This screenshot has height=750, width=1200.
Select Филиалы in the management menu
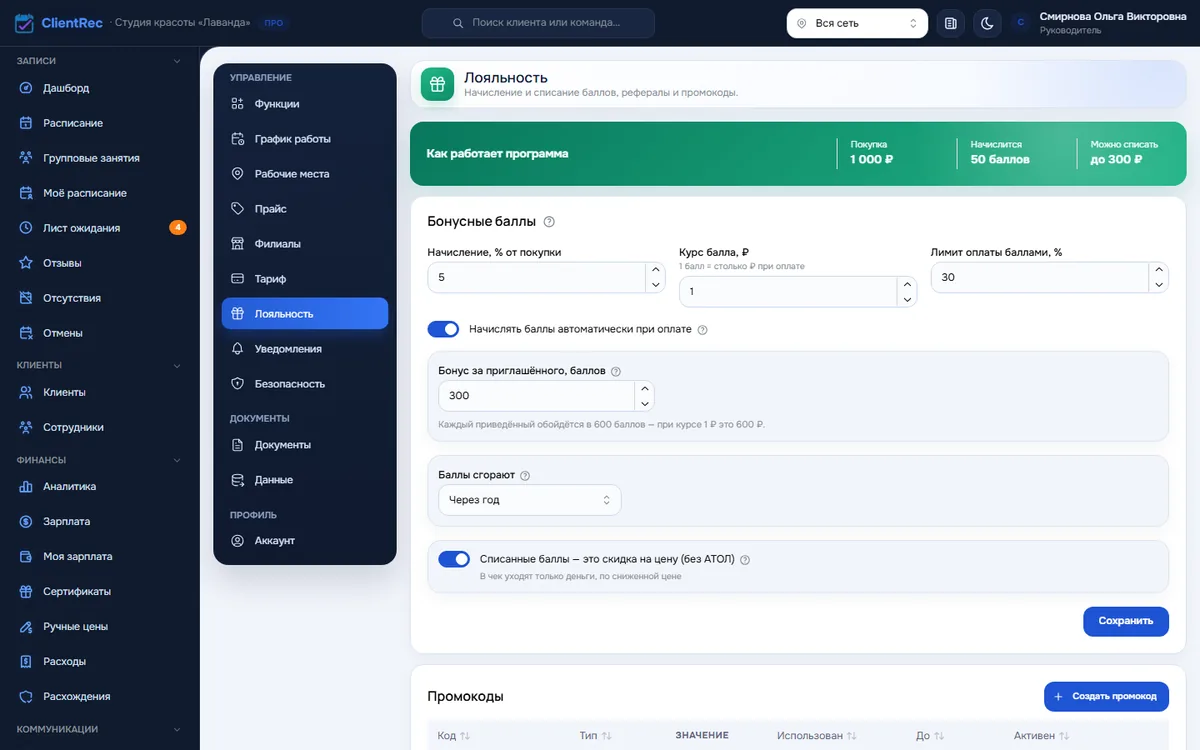click(305, 244)
